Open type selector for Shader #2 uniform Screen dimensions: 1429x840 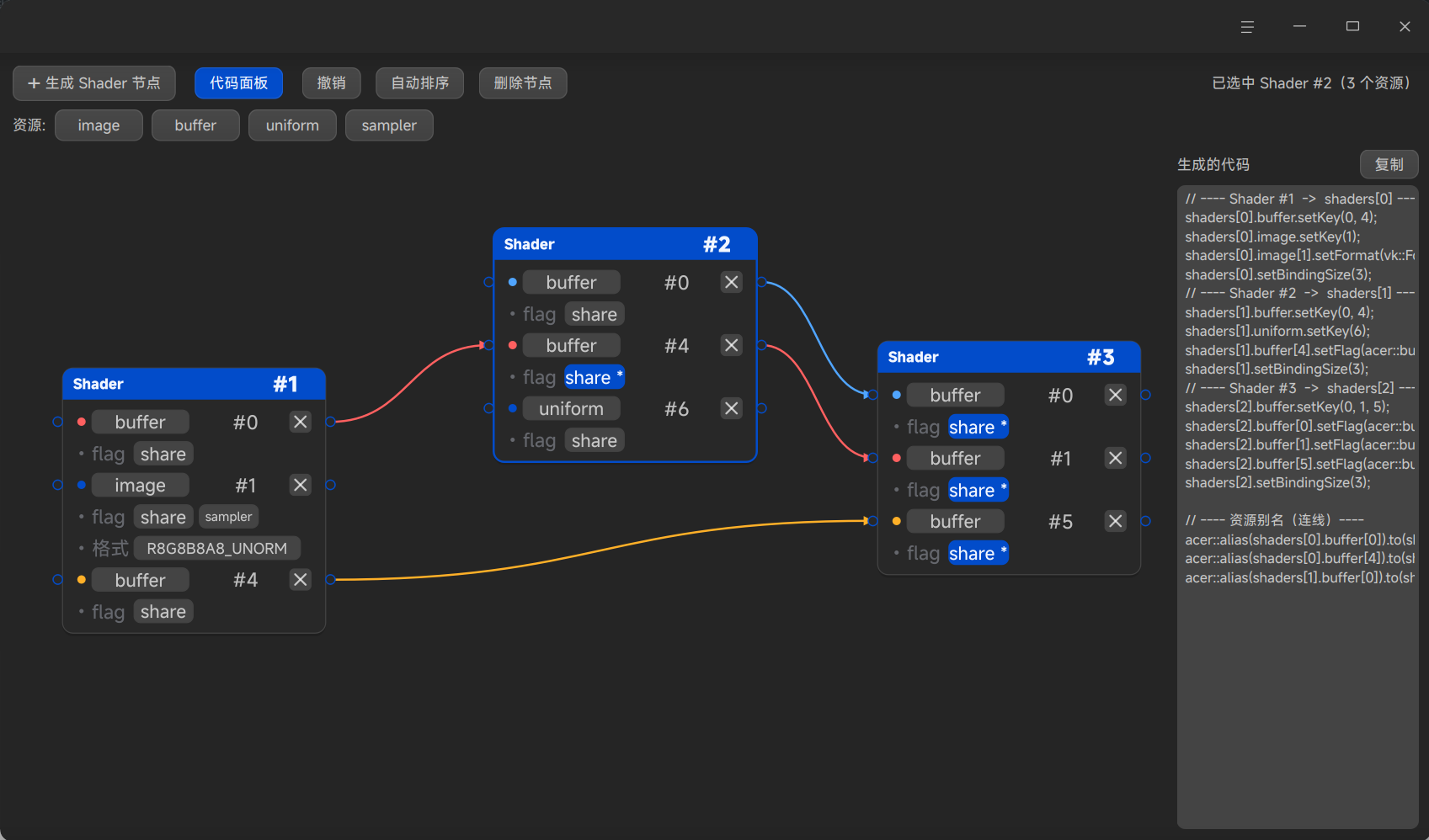pyautogui.click(x=572, y=408)
